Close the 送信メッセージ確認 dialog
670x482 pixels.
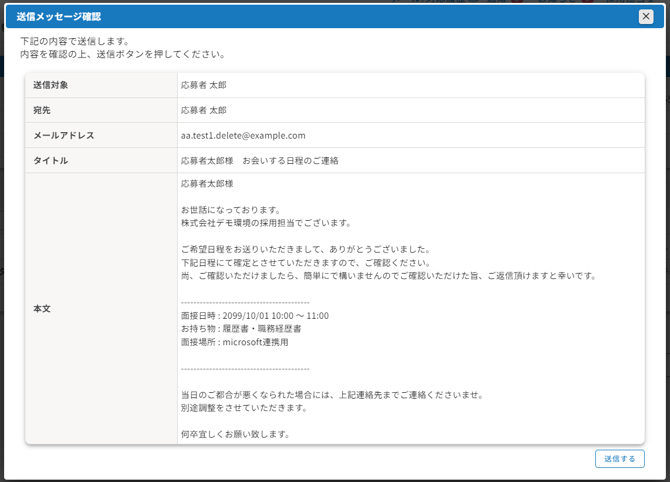(x=646, y=16)
